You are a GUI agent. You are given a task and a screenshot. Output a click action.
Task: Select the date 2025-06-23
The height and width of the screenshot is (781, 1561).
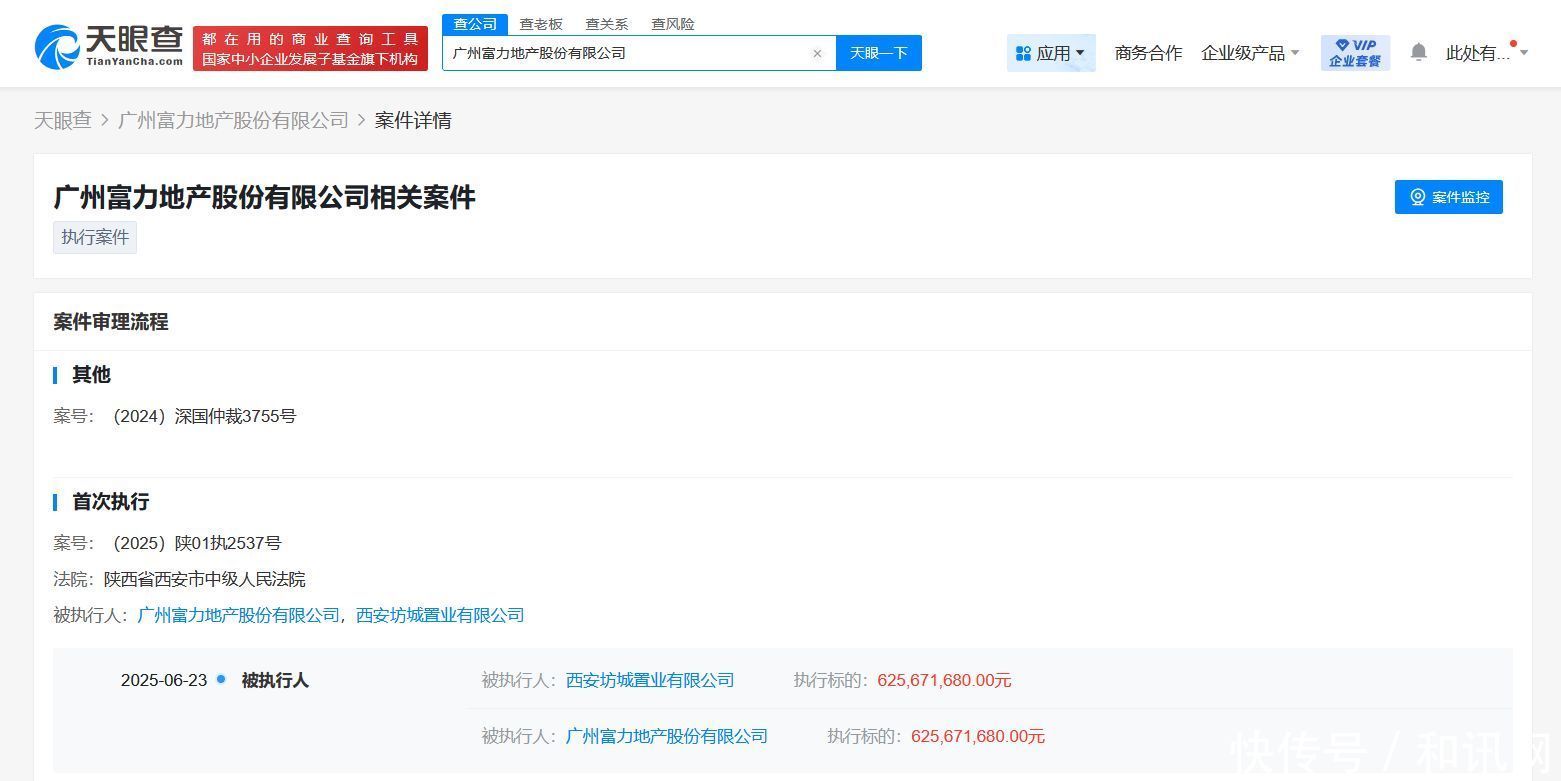pyautogui.click(x=164, y=680)
